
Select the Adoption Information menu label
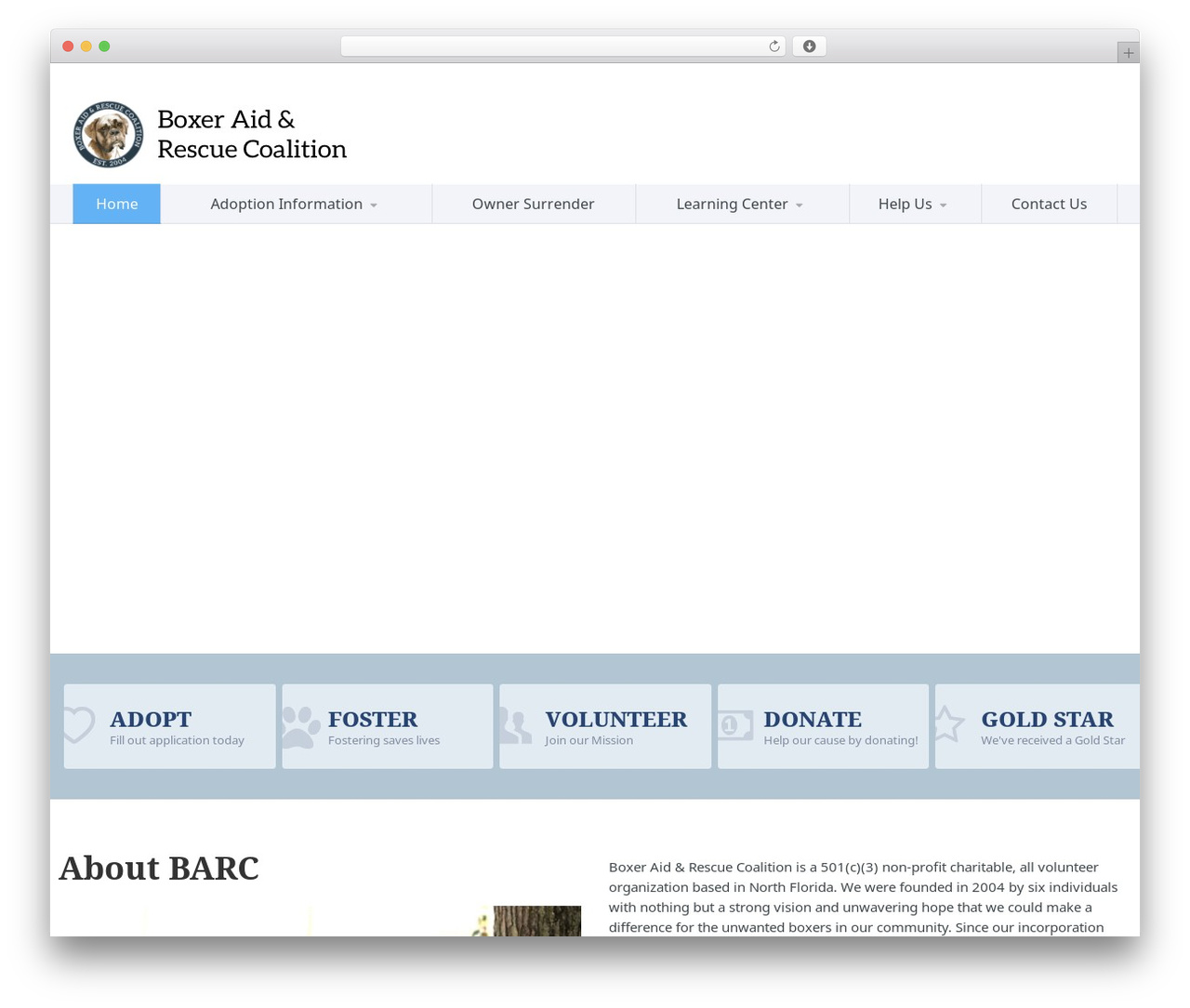click(x=286, y=204)
